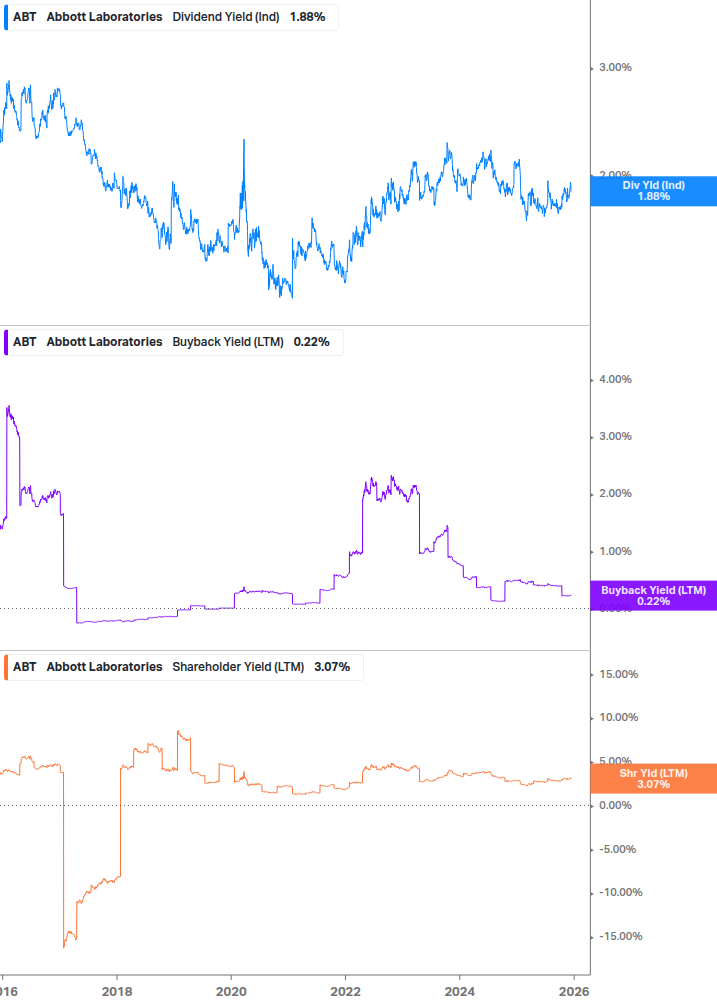Click the 2020 label on the time axis
The image size is (717, 1005).
231,992
